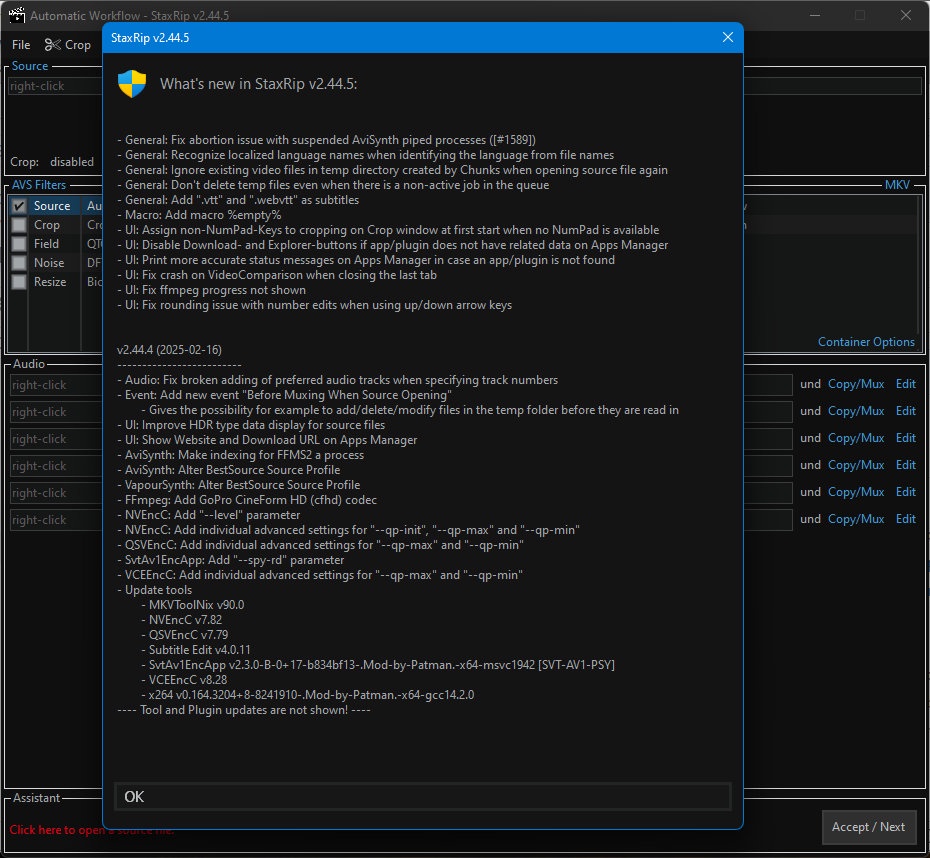Click the source file right-click input field

[55, 86]
